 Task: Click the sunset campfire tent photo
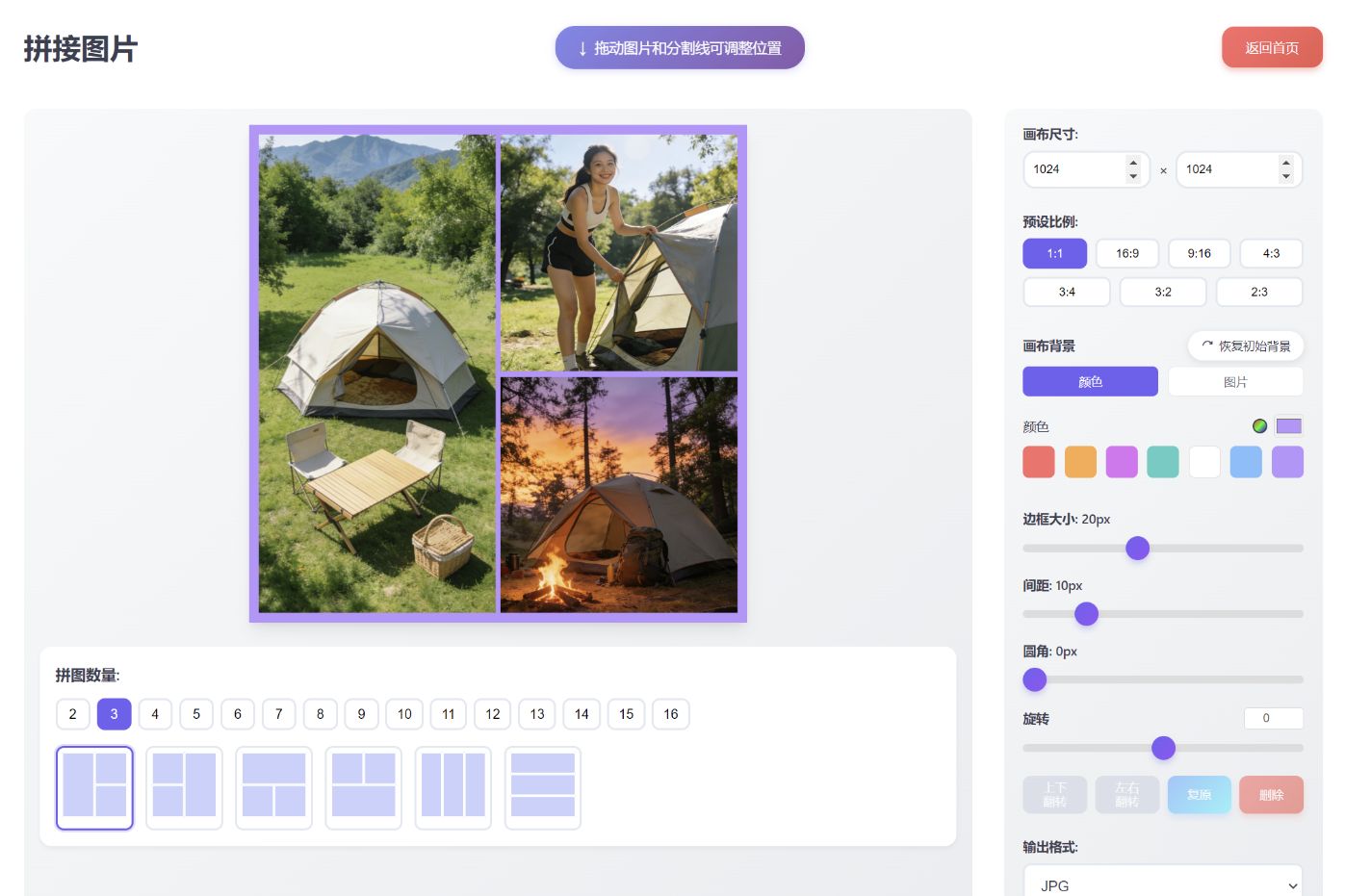[x=618, y=495]
